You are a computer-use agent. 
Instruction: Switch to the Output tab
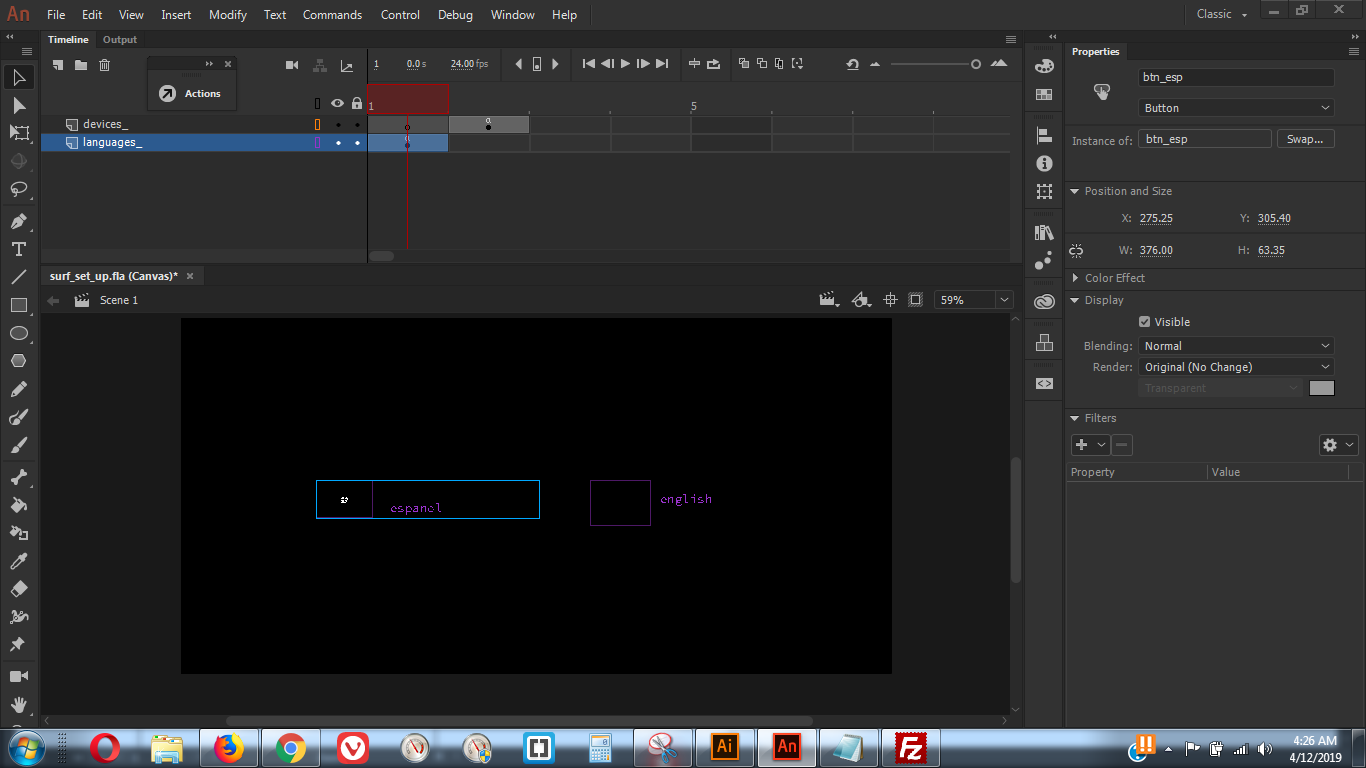(120, 40)
